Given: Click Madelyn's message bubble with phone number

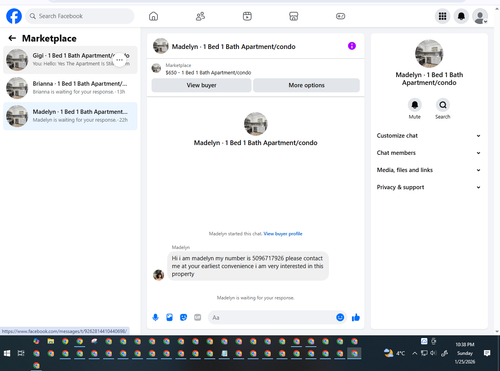Looking at the screenshot, I should [x=248, y=266].
